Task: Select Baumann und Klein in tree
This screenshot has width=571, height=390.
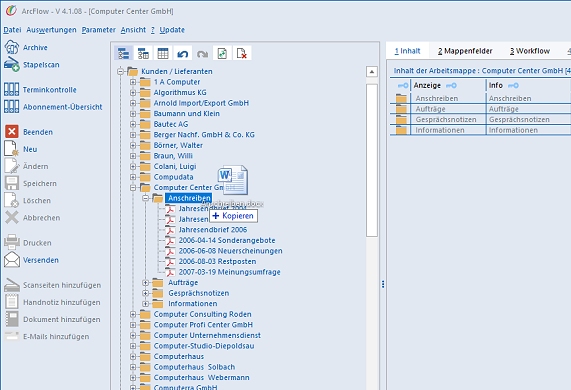Action: [186, 114]
